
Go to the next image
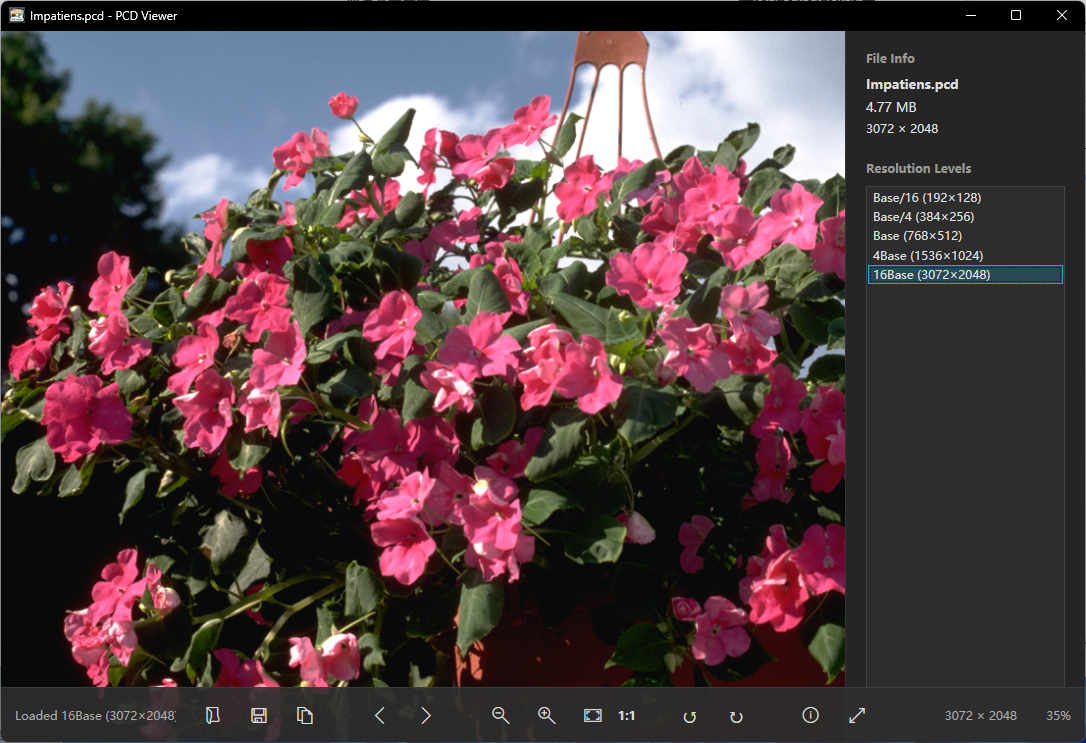tap(426, 715)
